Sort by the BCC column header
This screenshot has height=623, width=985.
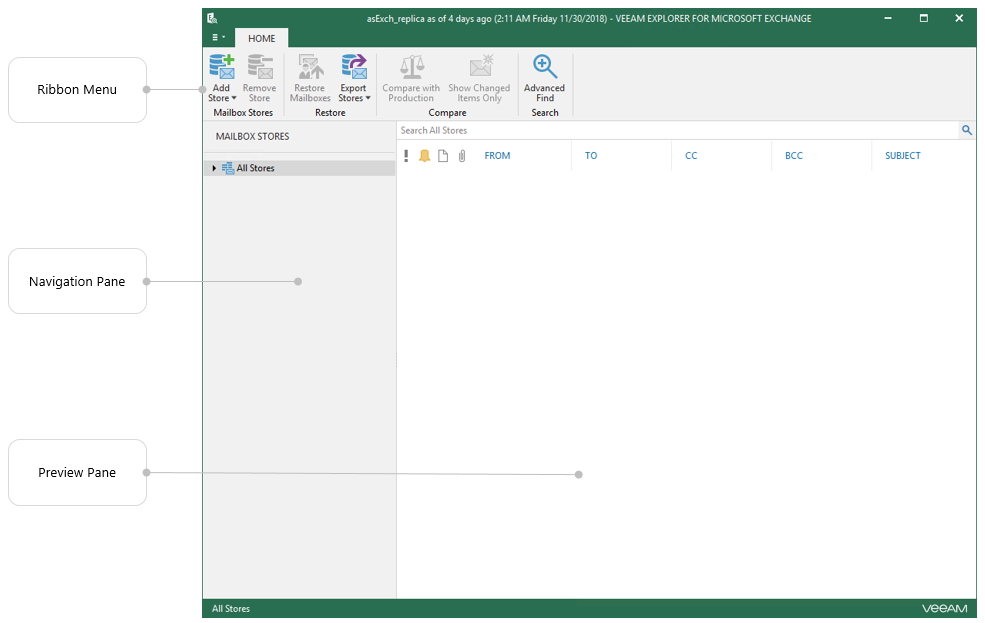793,156
